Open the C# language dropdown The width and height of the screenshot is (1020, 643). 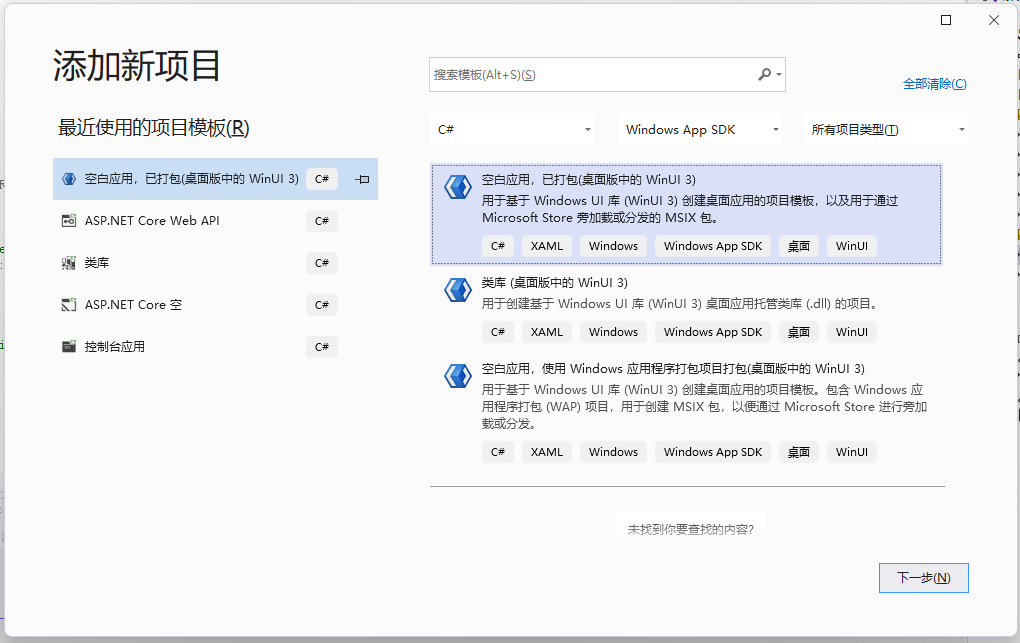point(512,129)
